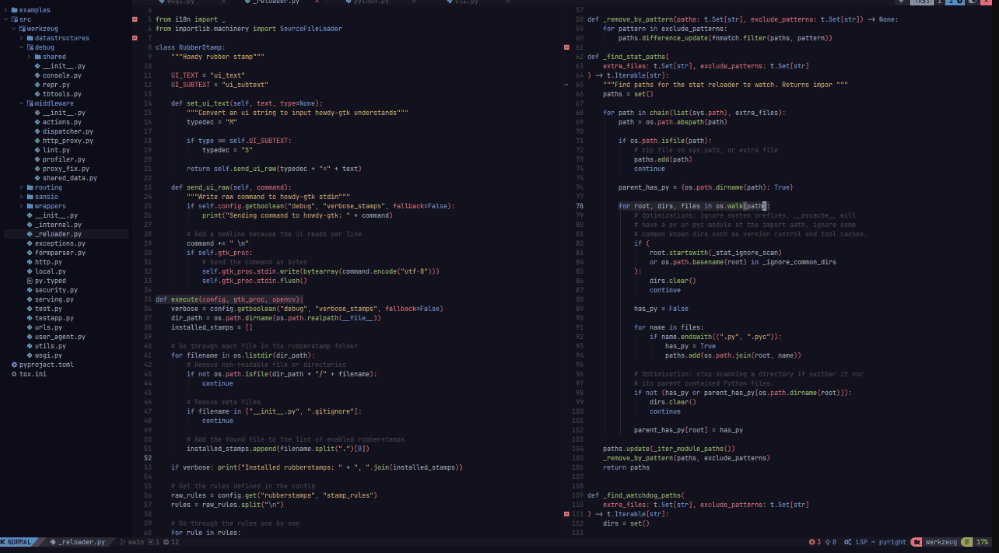Click the werkzeug directory label in status bar
The width and height of the screenshot is (999, 553).
tap(941, 542)
